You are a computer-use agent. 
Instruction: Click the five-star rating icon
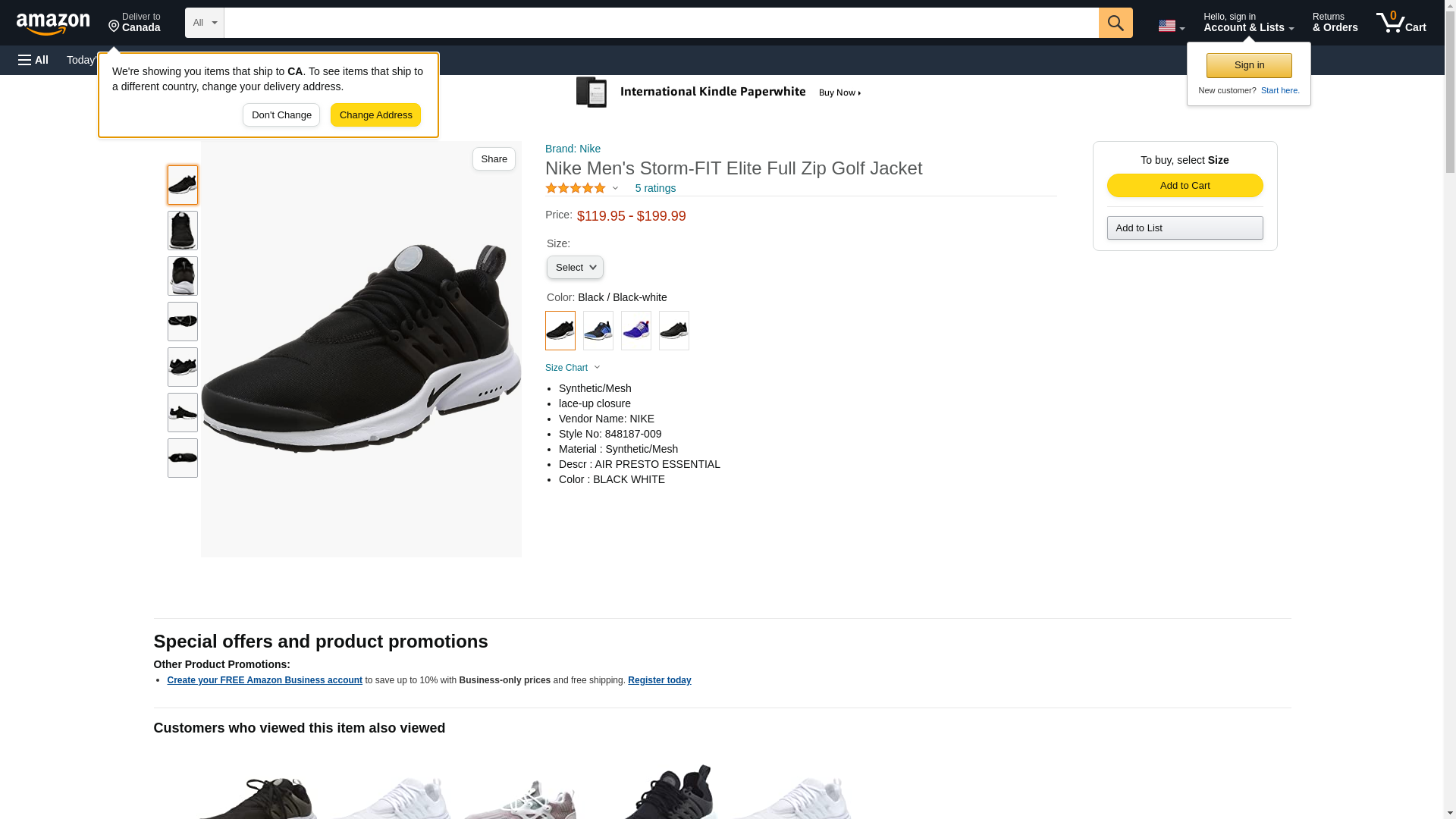[x=575, y=188]
